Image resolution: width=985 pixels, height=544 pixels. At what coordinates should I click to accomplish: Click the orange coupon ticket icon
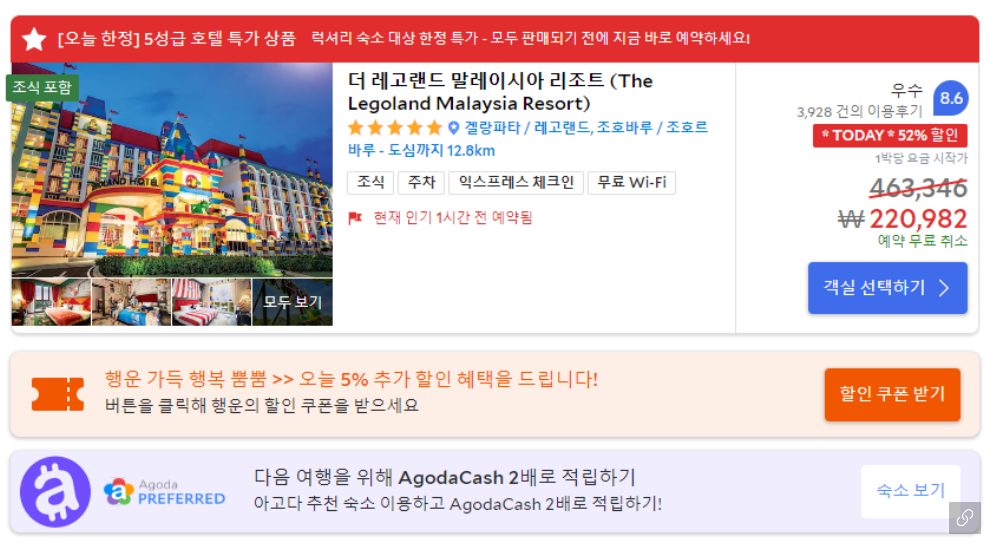click(x=58, y=394)
